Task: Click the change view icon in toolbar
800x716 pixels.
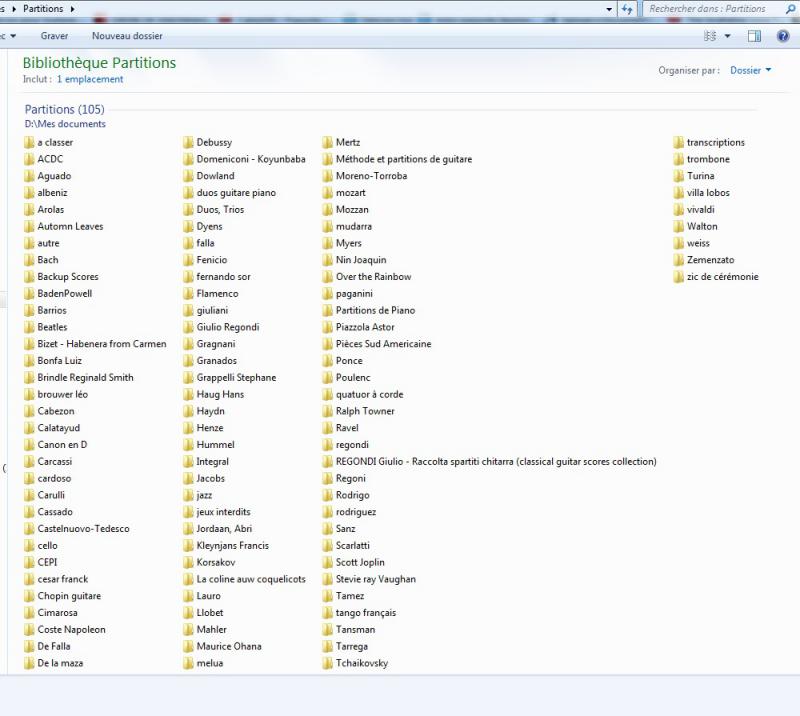Action: (710, 36)
